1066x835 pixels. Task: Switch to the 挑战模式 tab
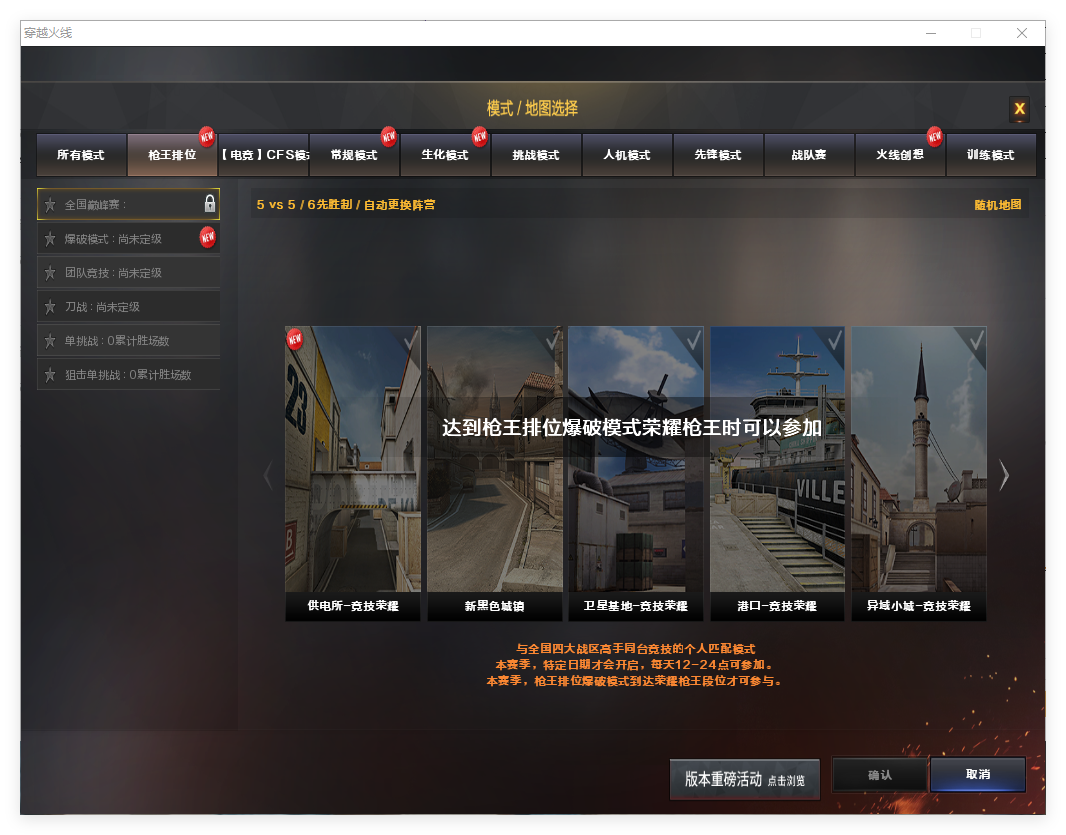tap(536, 155)
